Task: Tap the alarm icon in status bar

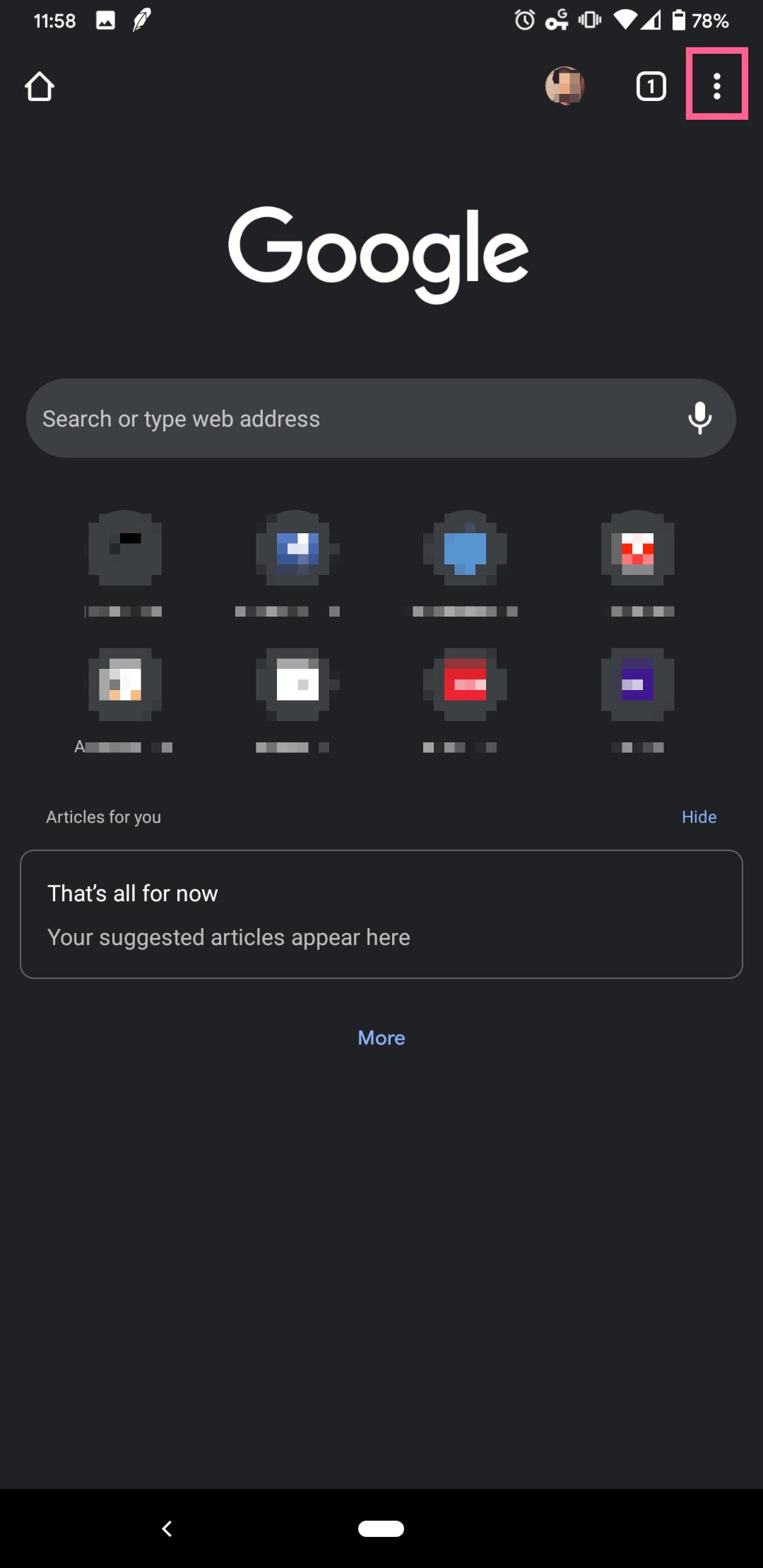Action: tap(524, 20)
